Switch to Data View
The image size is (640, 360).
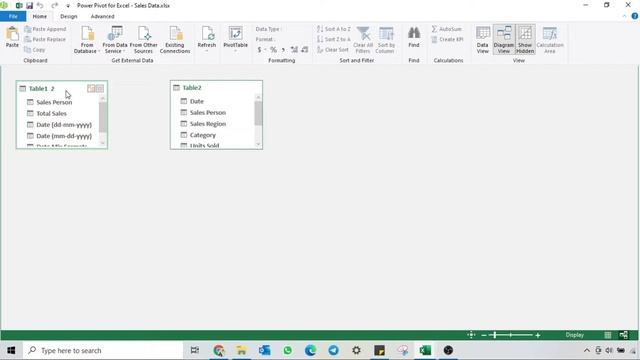point(482,39)
